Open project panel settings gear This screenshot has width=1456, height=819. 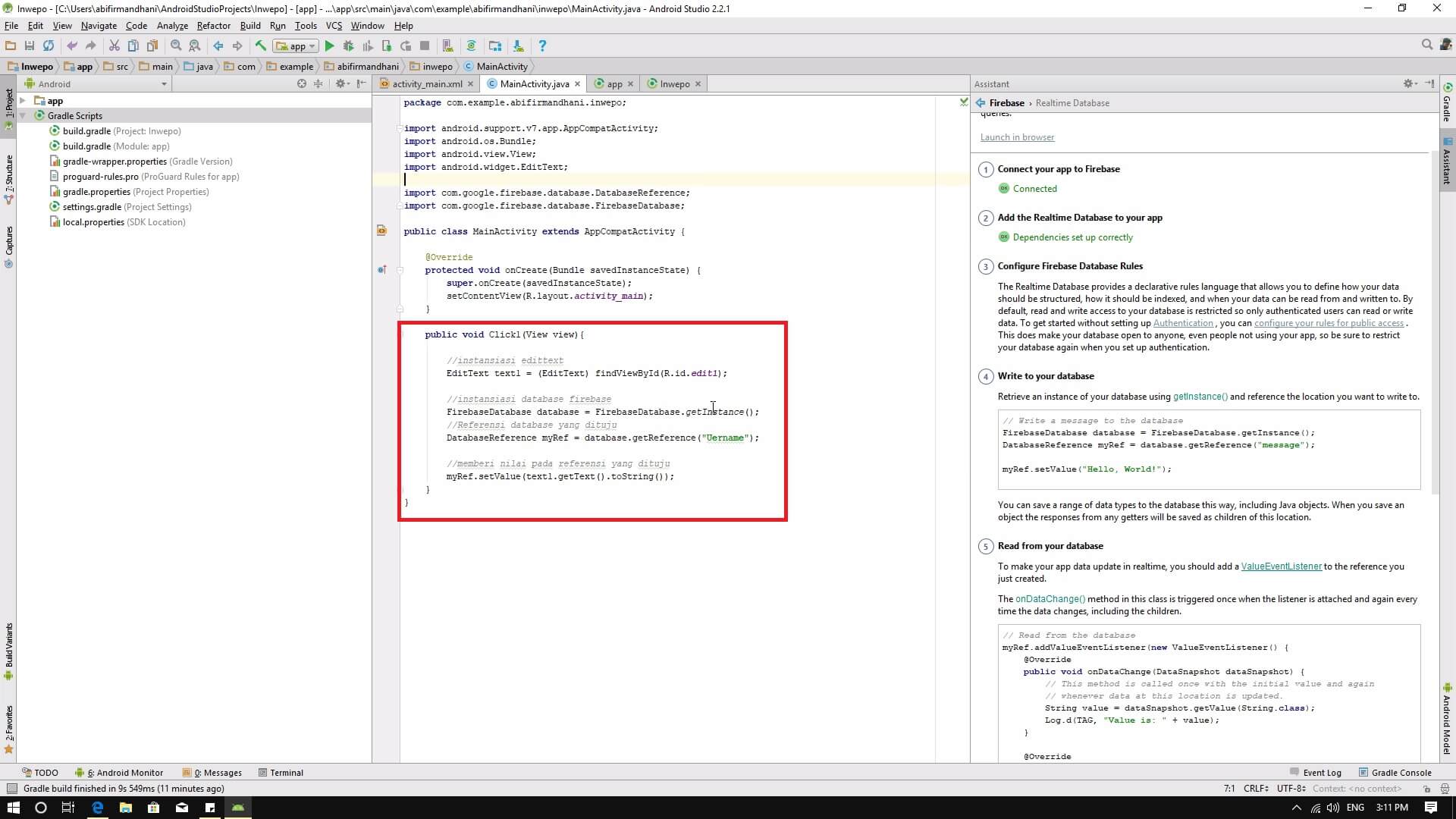[x=340, y=83]
